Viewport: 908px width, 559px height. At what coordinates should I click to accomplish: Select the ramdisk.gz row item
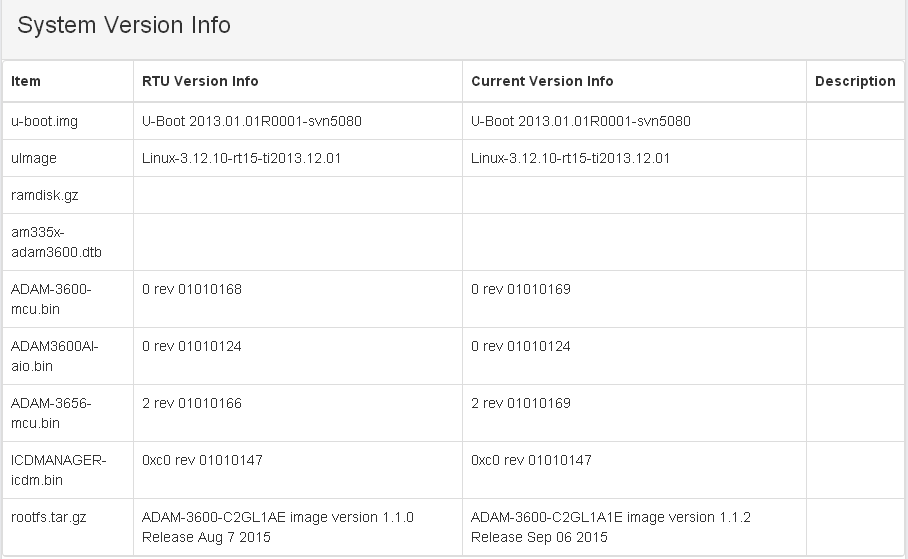coord(44,195)
